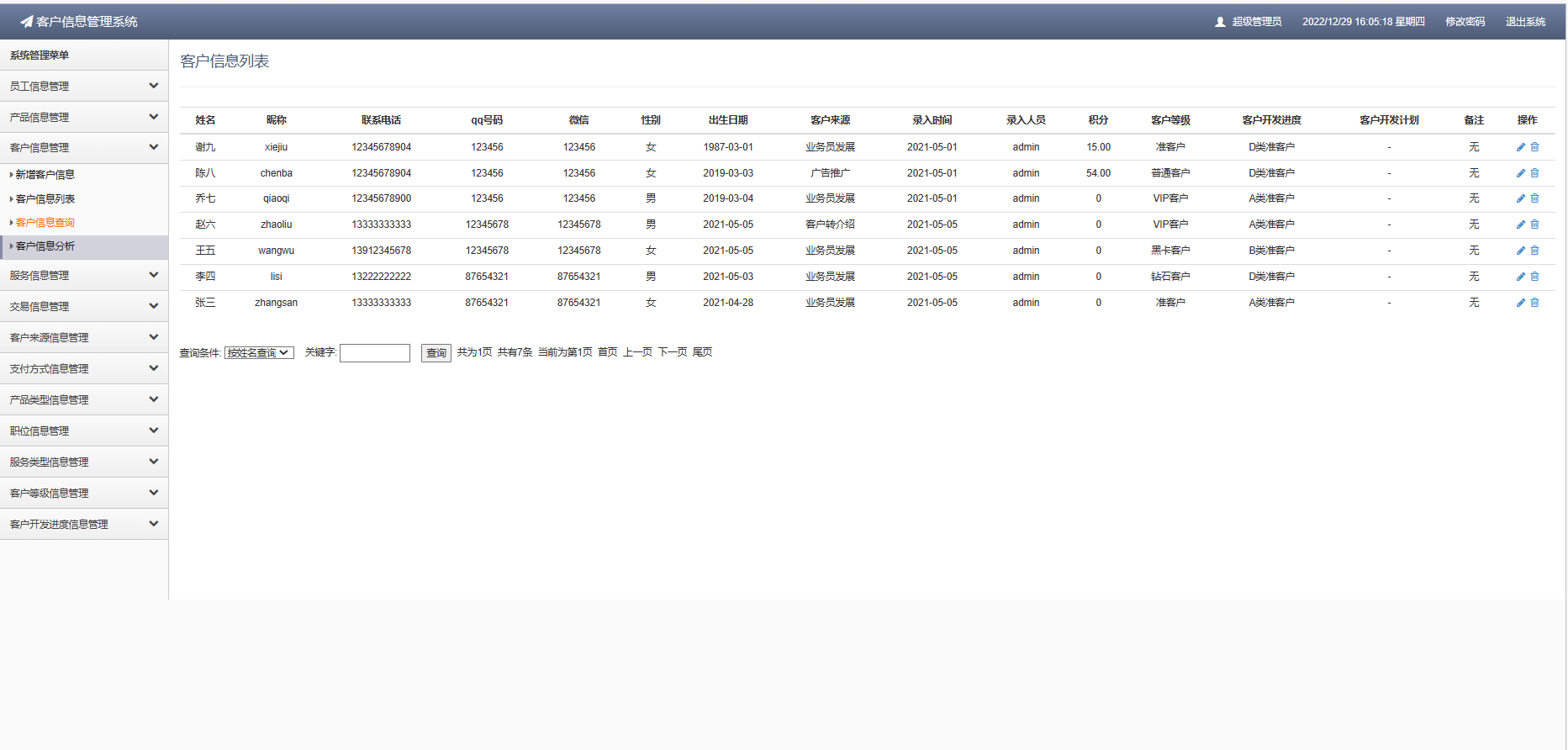The image size is (1568, 750).
Task: Click the 客户信息管理系统 title text
Action: click(87, 22)
